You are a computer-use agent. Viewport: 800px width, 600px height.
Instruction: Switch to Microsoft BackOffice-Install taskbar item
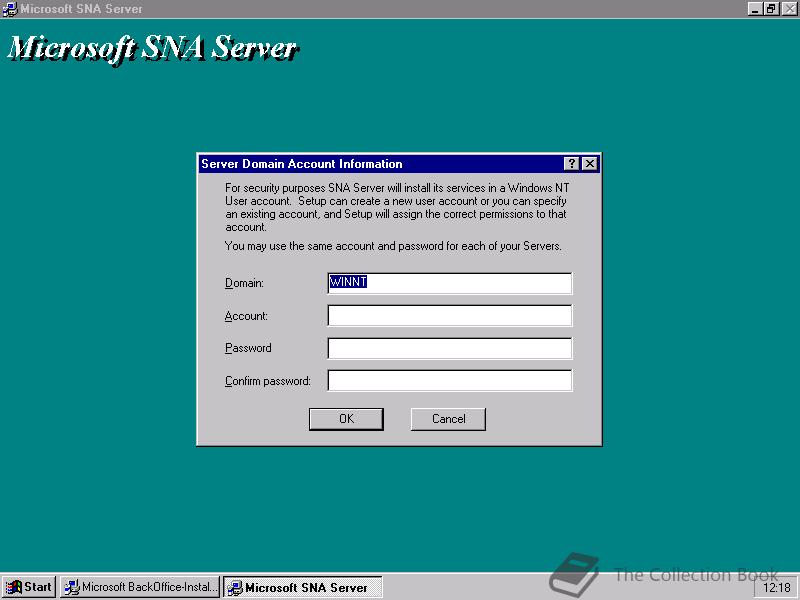[140, 587]
